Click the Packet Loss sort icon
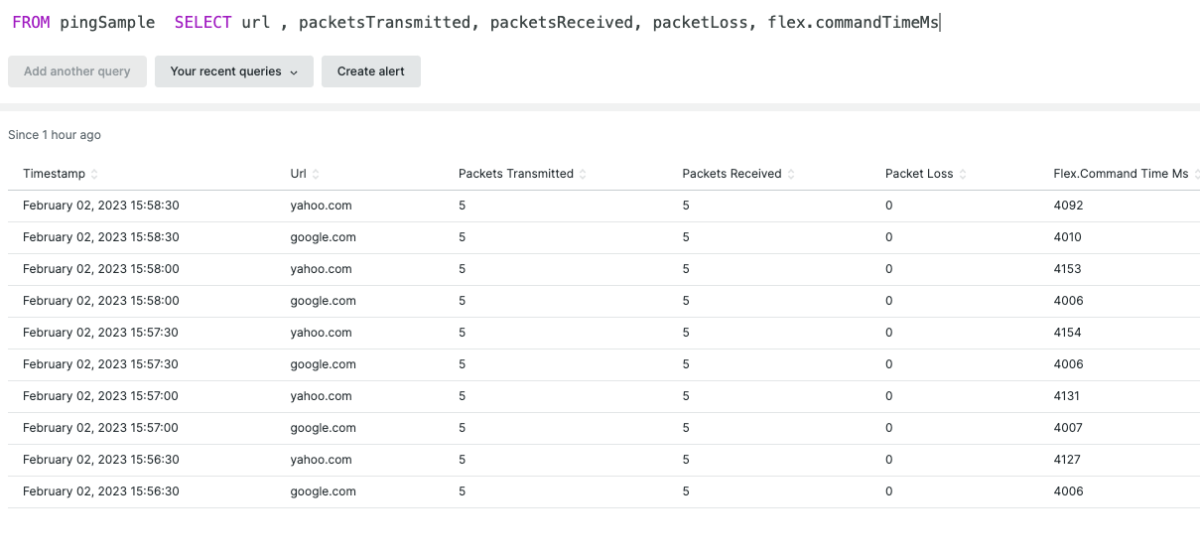 (963, 174)
